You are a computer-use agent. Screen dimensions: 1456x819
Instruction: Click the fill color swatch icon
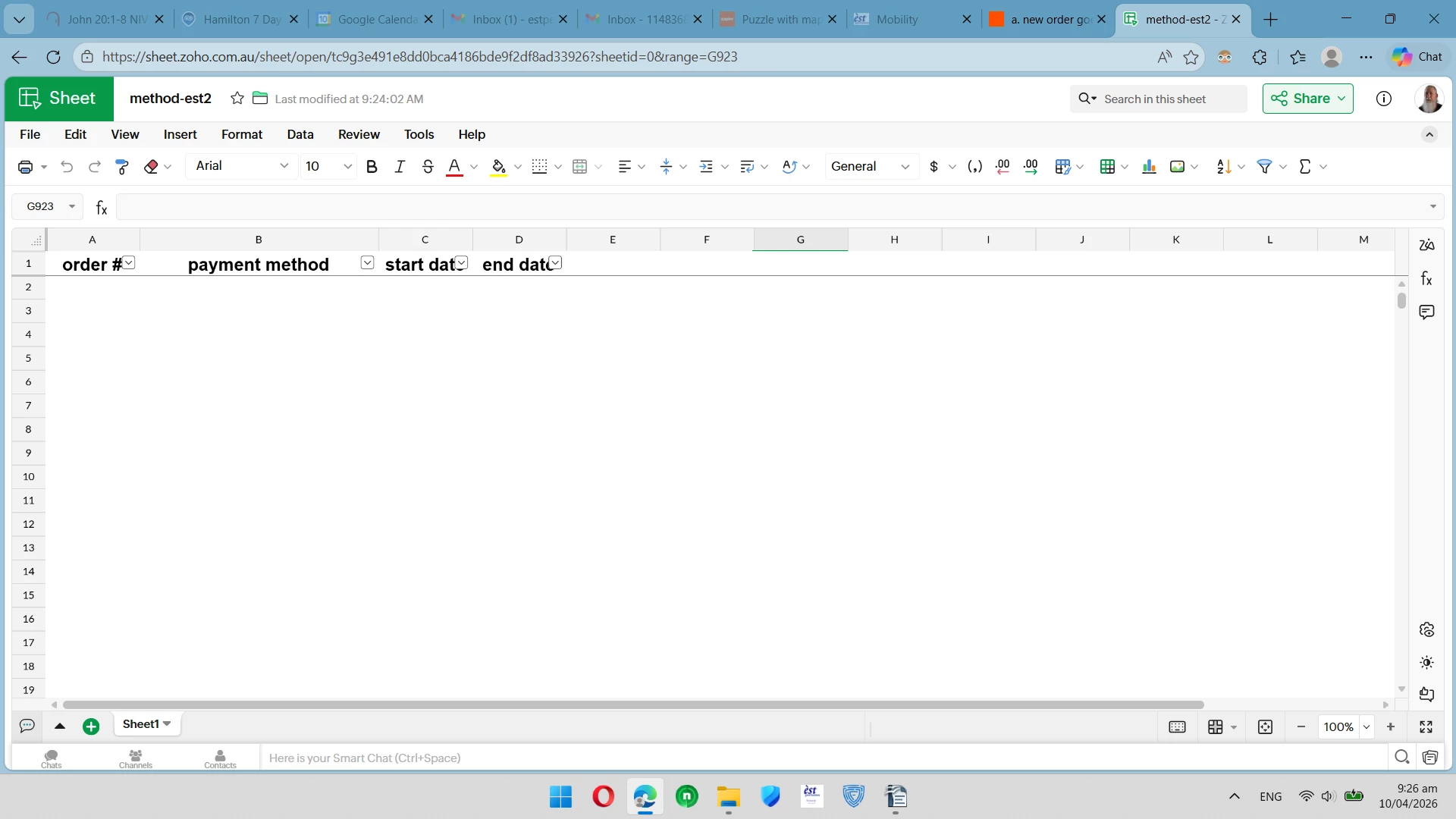click(x=498, y=167)
